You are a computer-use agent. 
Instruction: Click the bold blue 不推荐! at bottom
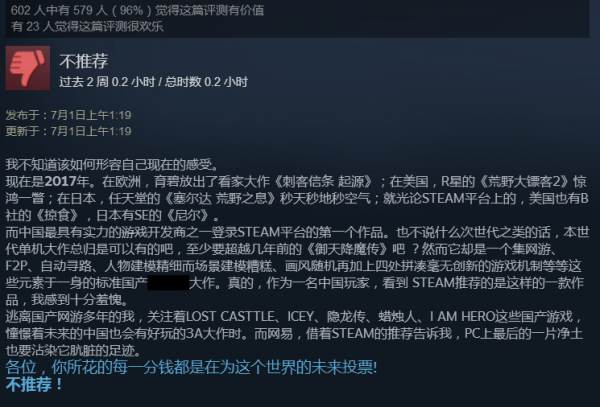click(34, 384)
